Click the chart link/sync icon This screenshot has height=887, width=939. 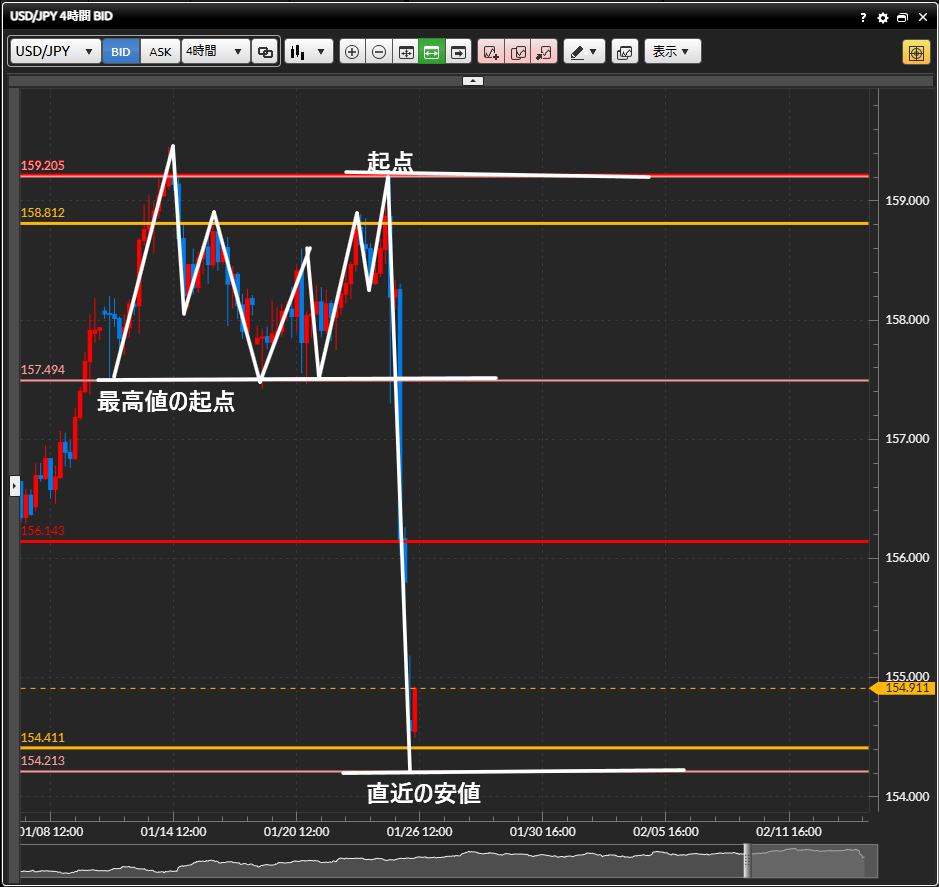coord(265,52)
